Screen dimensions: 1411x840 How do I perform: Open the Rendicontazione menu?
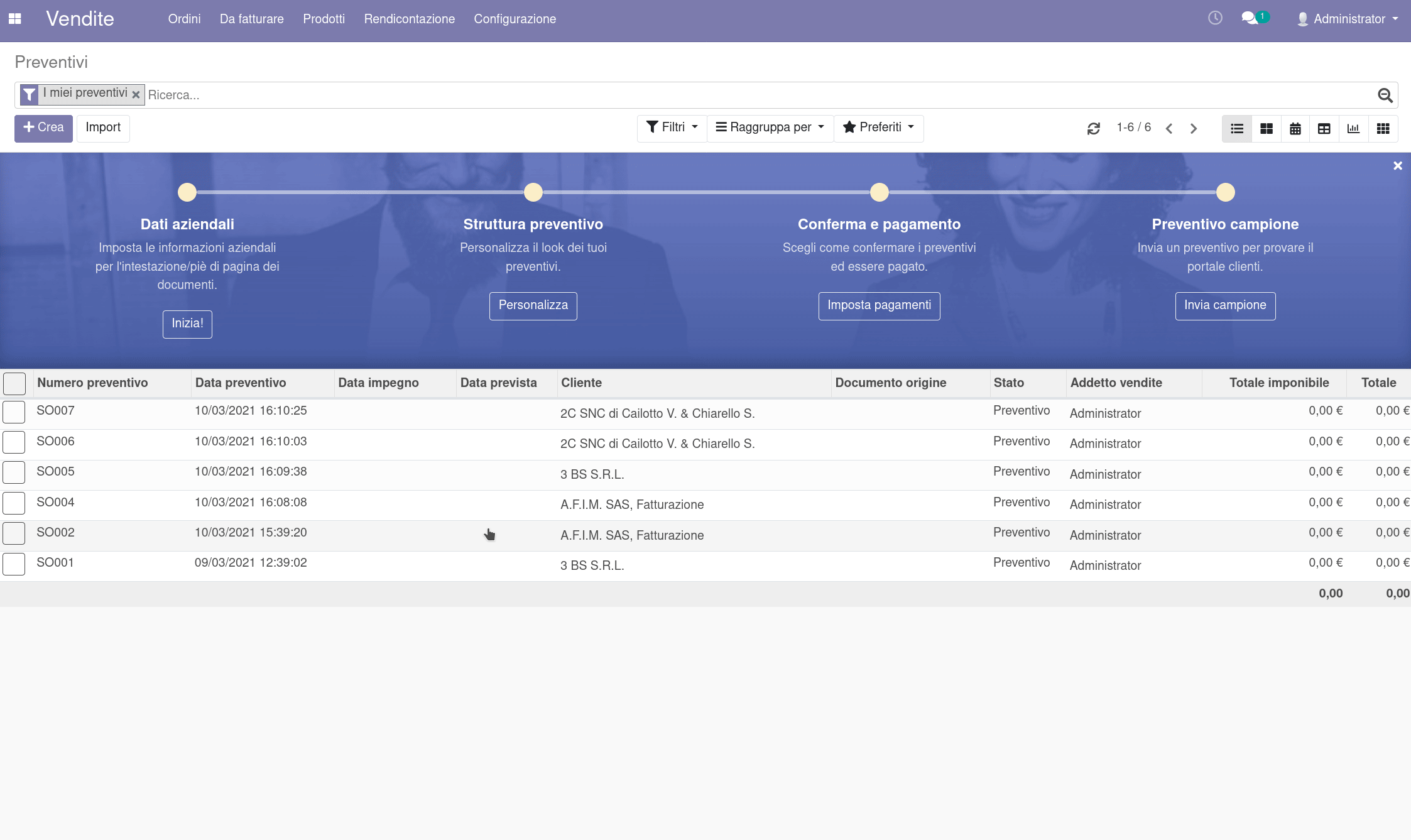[x=409, y=19]
